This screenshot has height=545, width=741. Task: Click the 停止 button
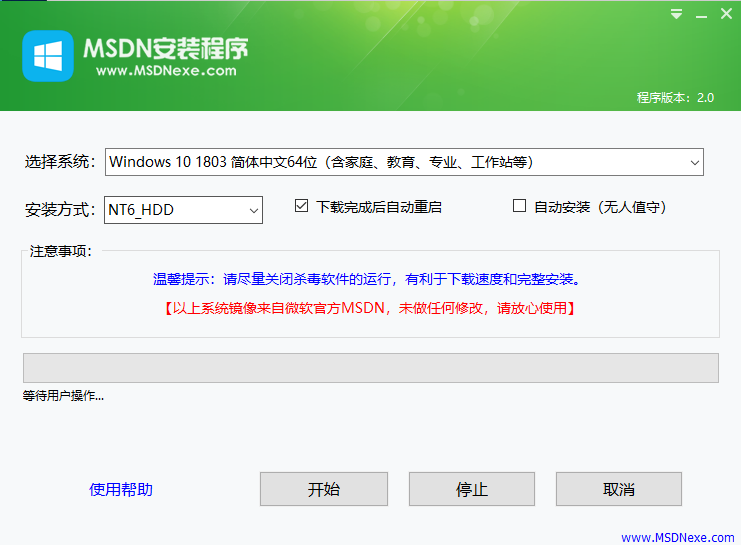click(x=472, y=489)
